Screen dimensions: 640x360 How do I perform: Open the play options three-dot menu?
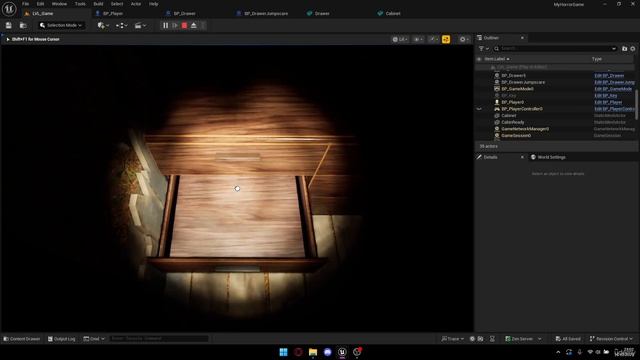203,25
